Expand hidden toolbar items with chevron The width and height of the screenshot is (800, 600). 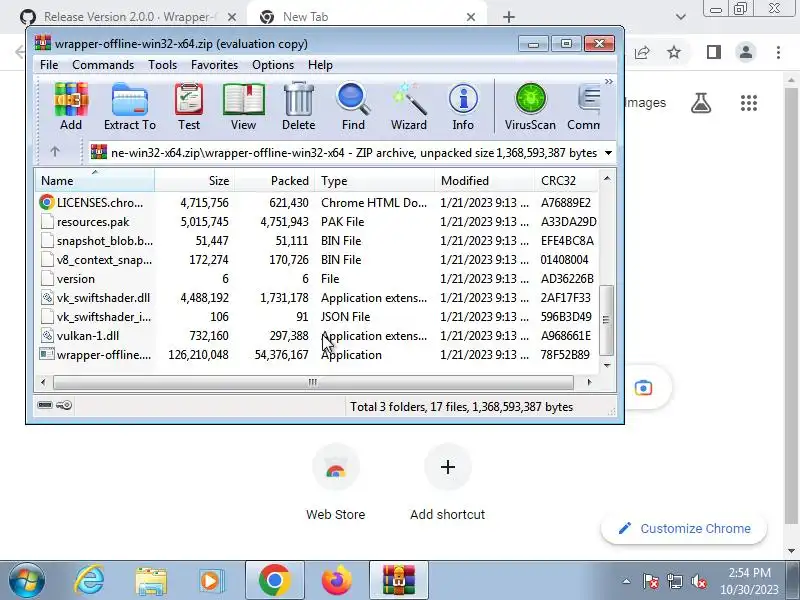[608, 82]
